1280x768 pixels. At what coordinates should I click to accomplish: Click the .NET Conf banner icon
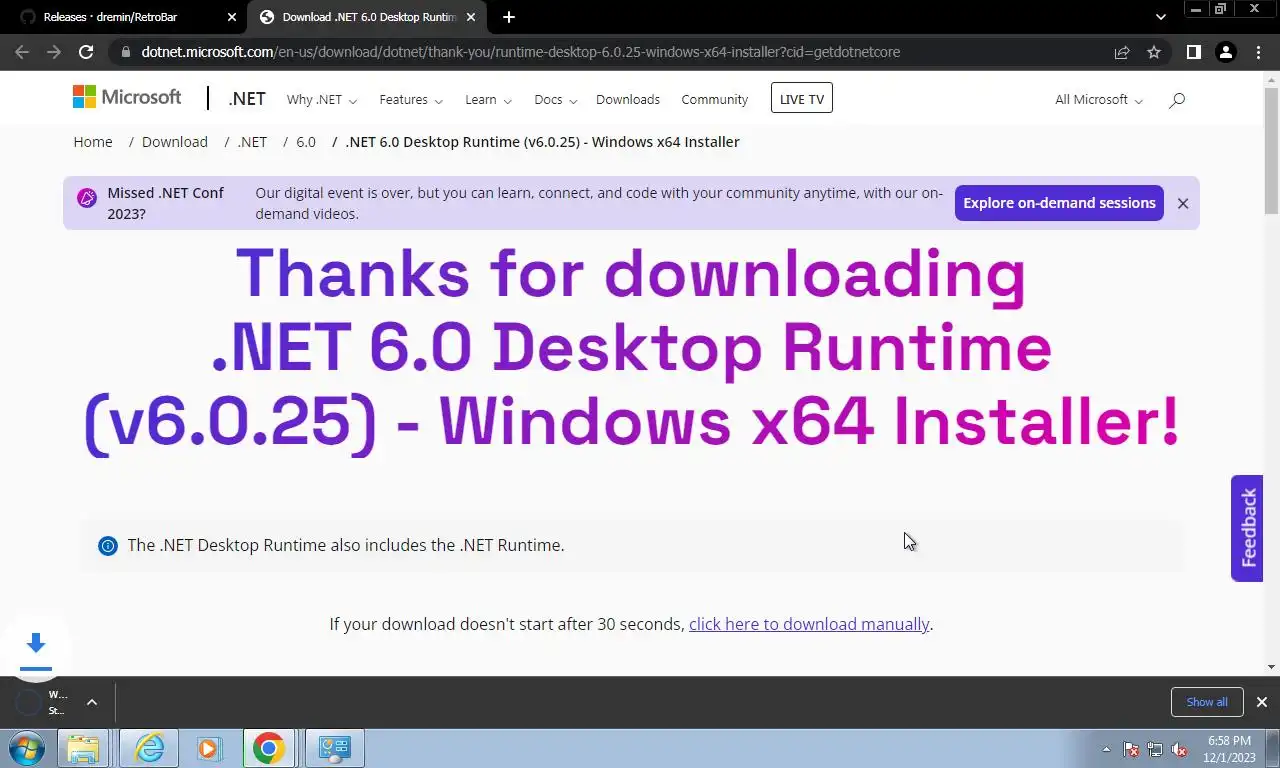point(88,198)
